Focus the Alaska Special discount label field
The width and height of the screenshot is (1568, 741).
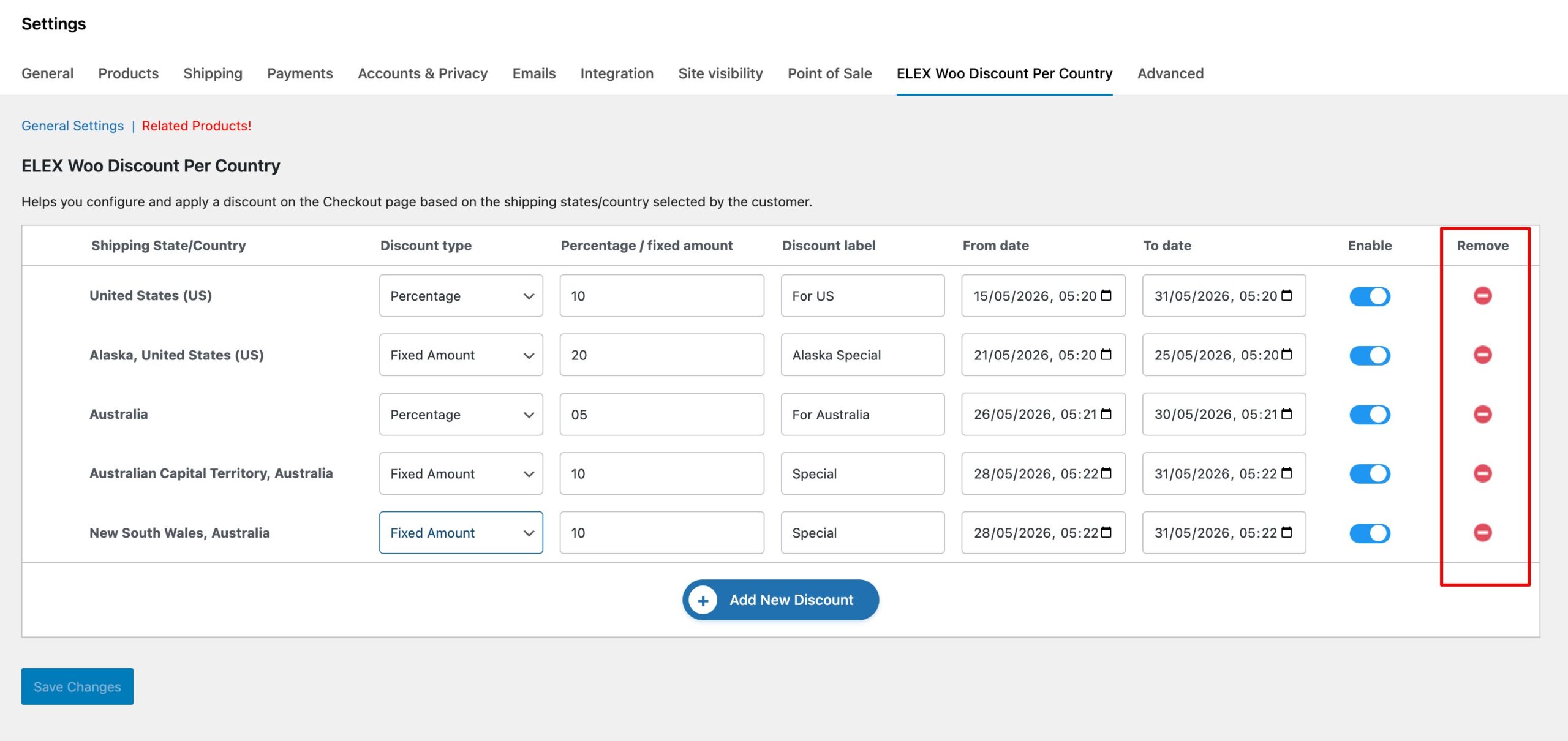tap(862, 355)
